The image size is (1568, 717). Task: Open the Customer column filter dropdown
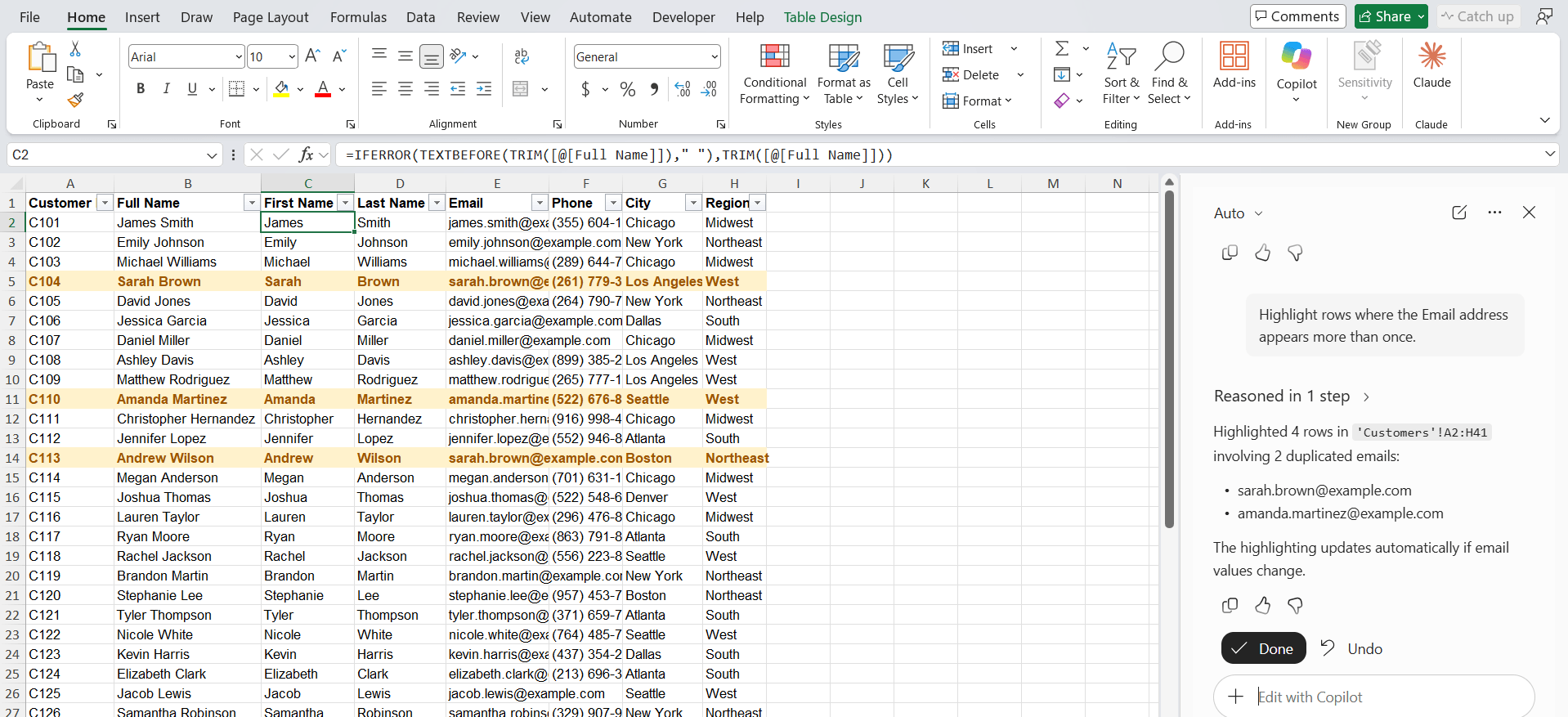click(x=104, y=203)
